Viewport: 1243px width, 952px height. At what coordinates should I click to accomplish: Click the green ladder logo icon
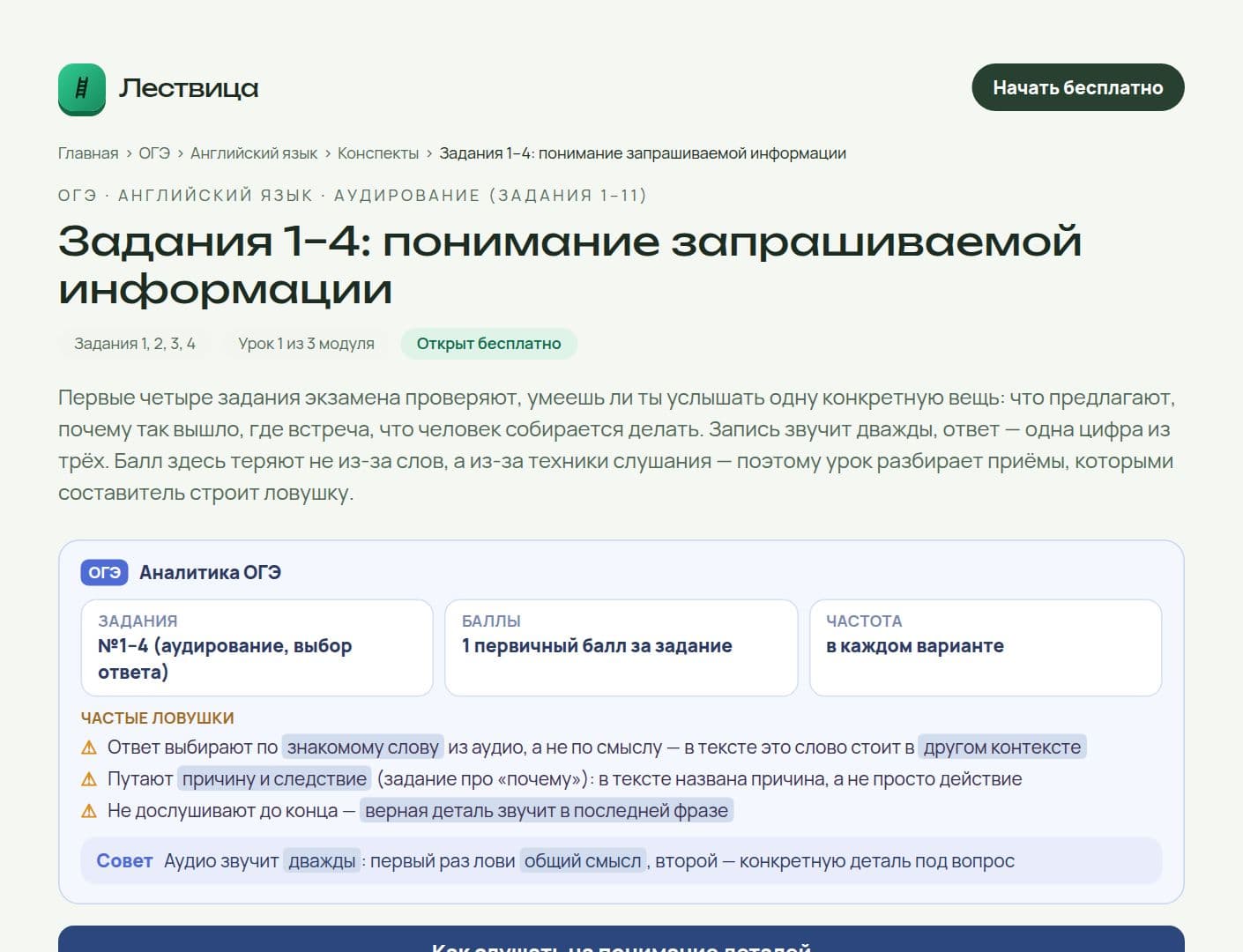pos(82,89)
